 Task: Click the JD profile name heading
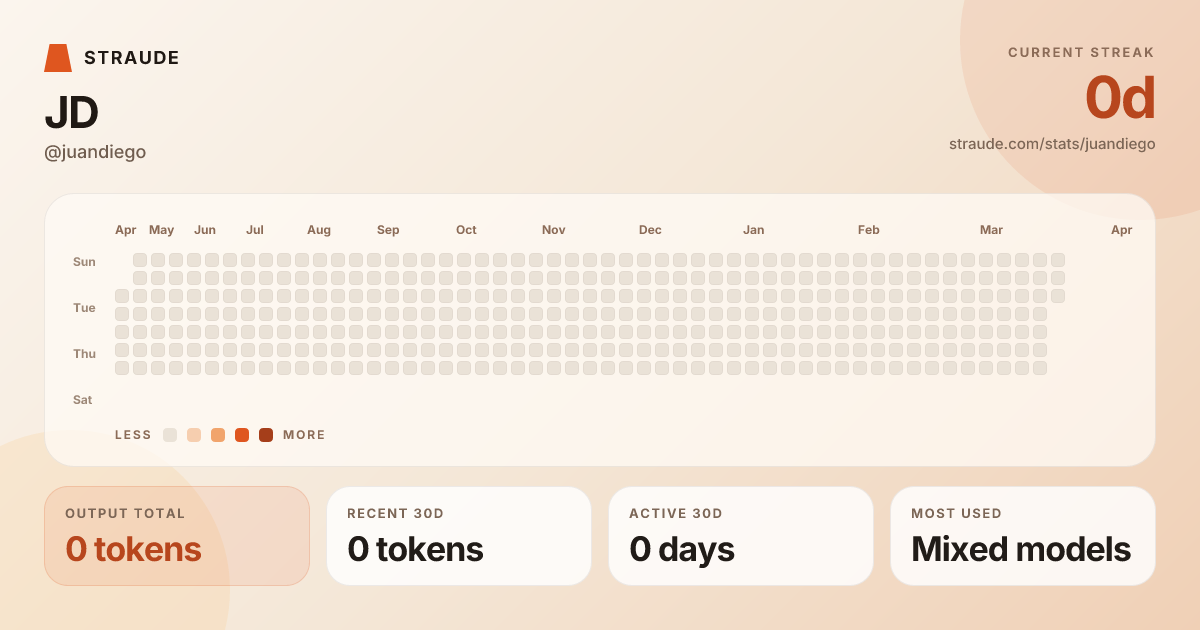pyautogui.click(x=71, y=113)
